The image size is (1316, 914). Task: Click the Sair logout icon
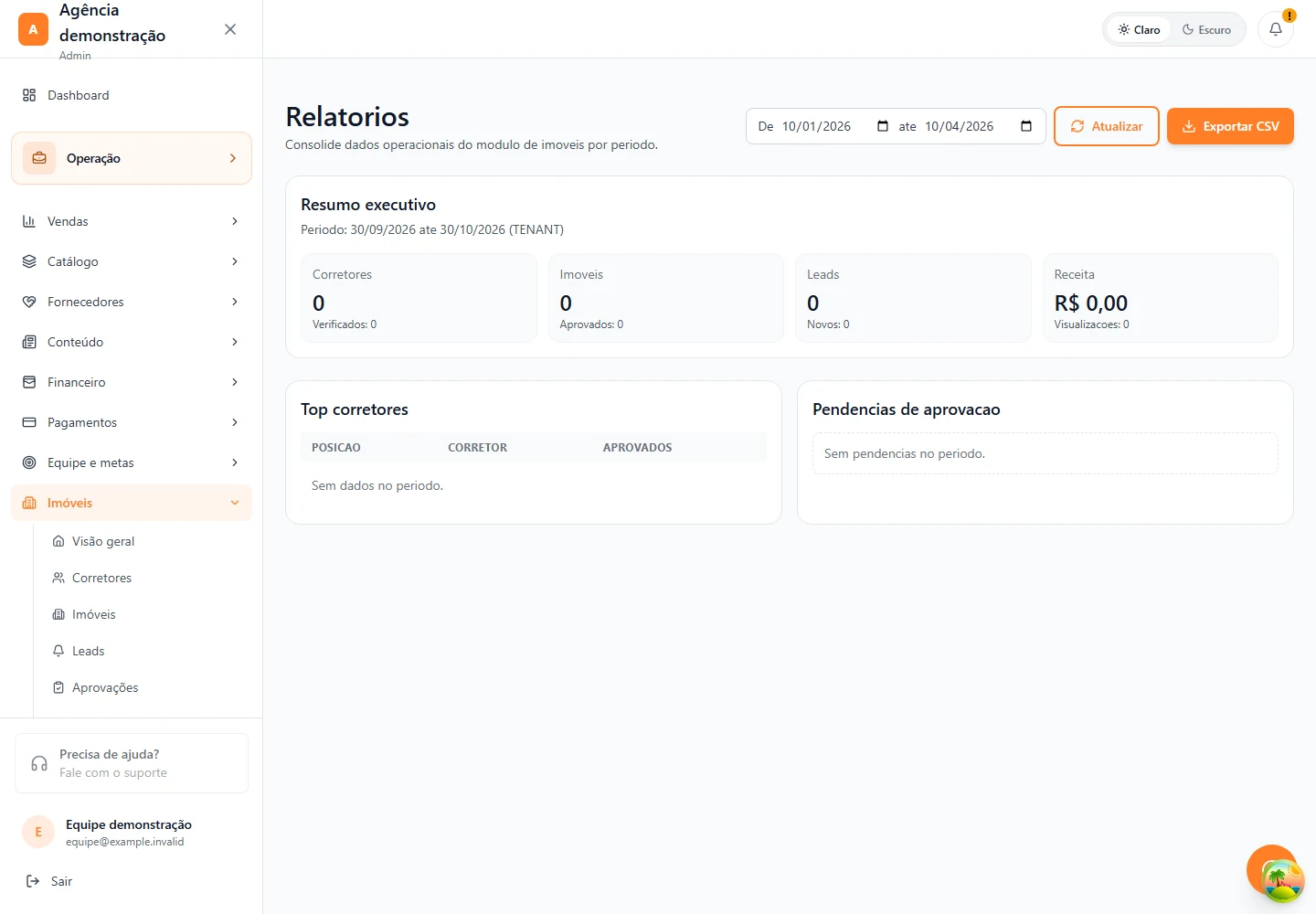(x=33, y=881)
